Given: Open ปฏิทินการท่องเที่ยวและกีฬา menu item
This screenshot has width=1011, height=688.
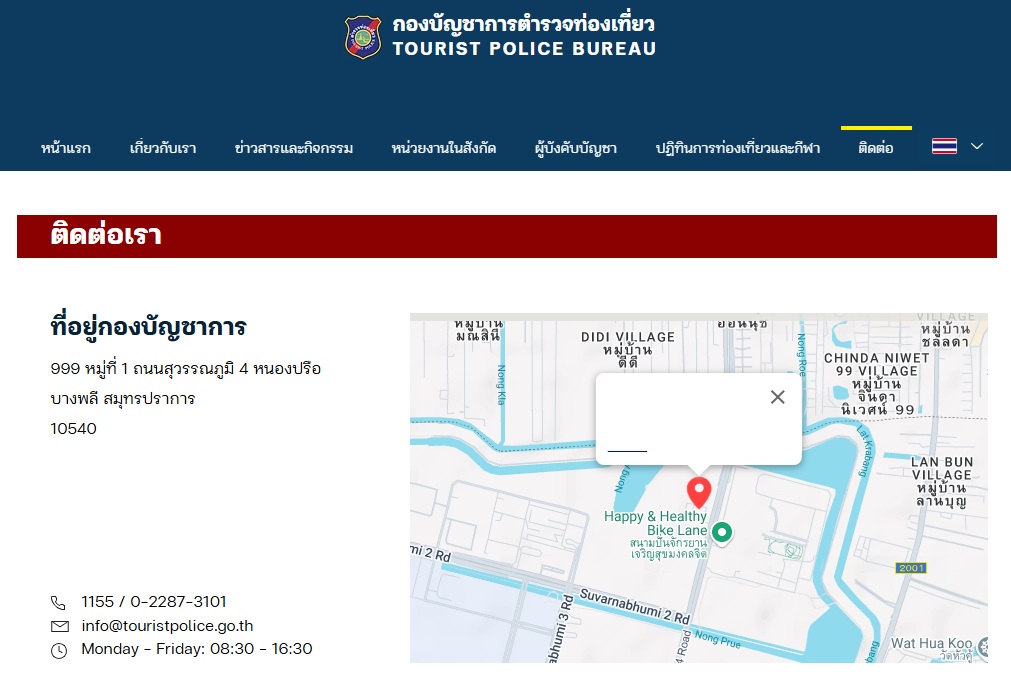Looking at the screenshot, I should (x=738, y=148).
